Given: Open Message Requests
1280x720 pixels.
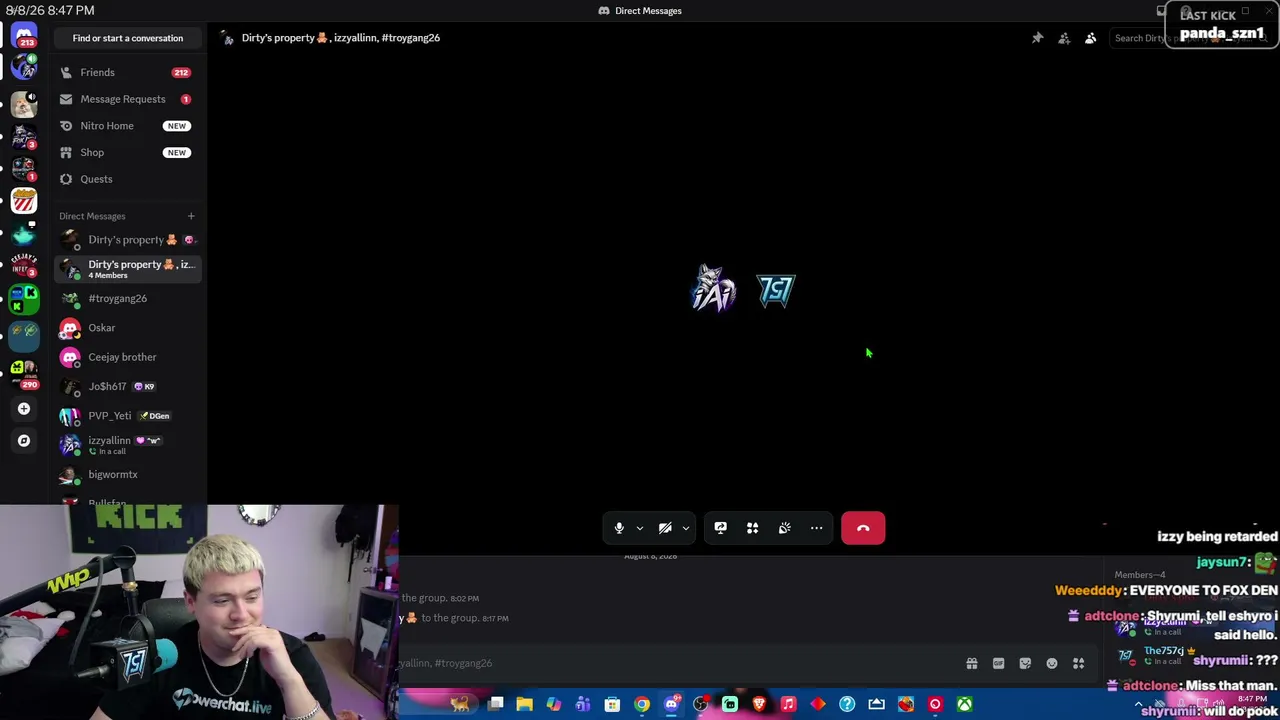Looking at the screenshot, I should [x=128, y=99].
